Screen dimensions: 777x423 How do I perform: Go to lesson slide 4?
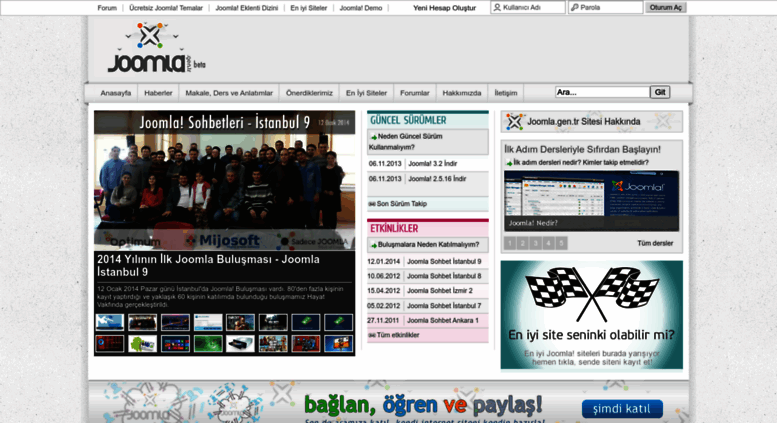[x=549, y=243]
